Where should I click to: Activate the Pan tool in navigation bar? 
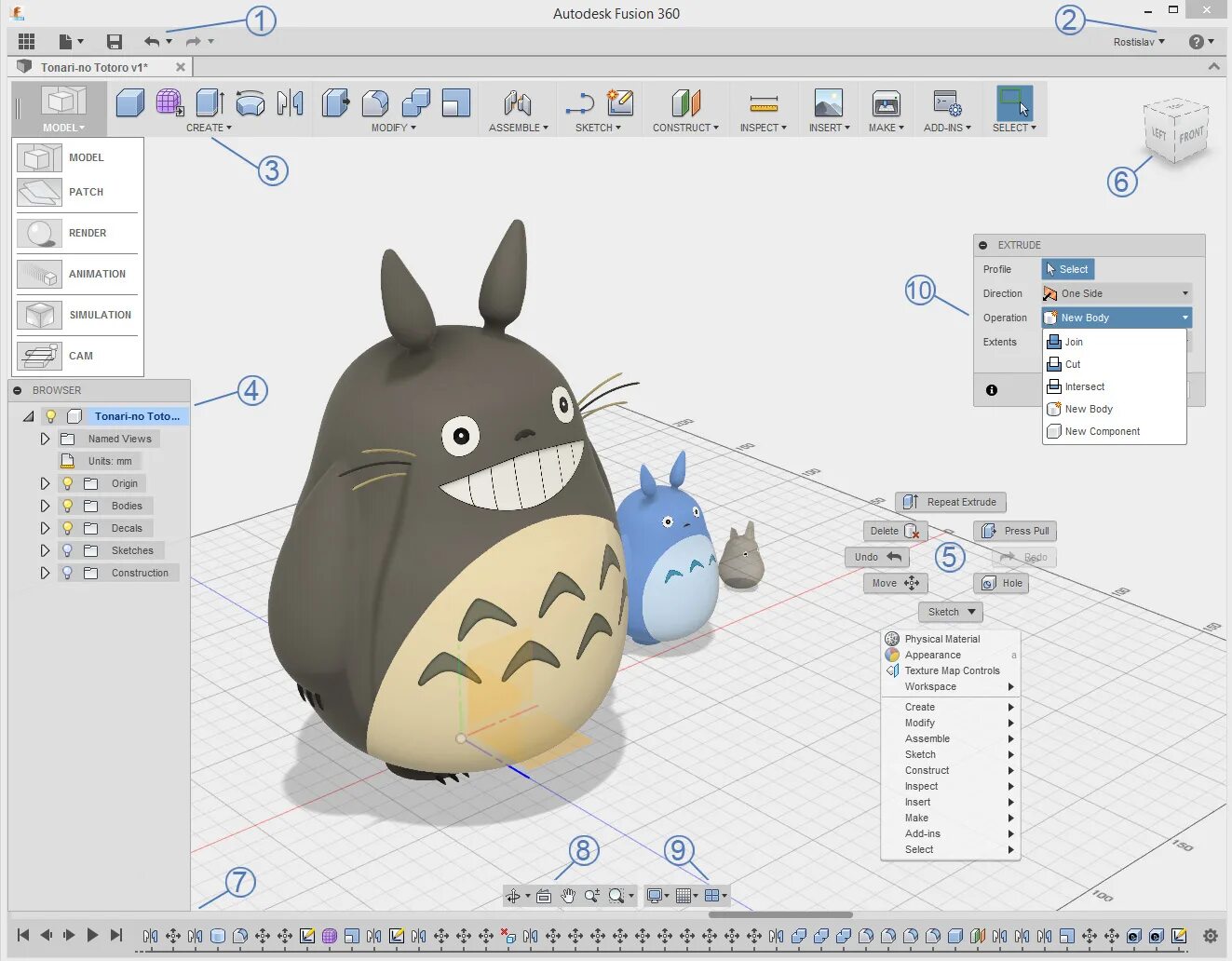[x=568, y=895]
